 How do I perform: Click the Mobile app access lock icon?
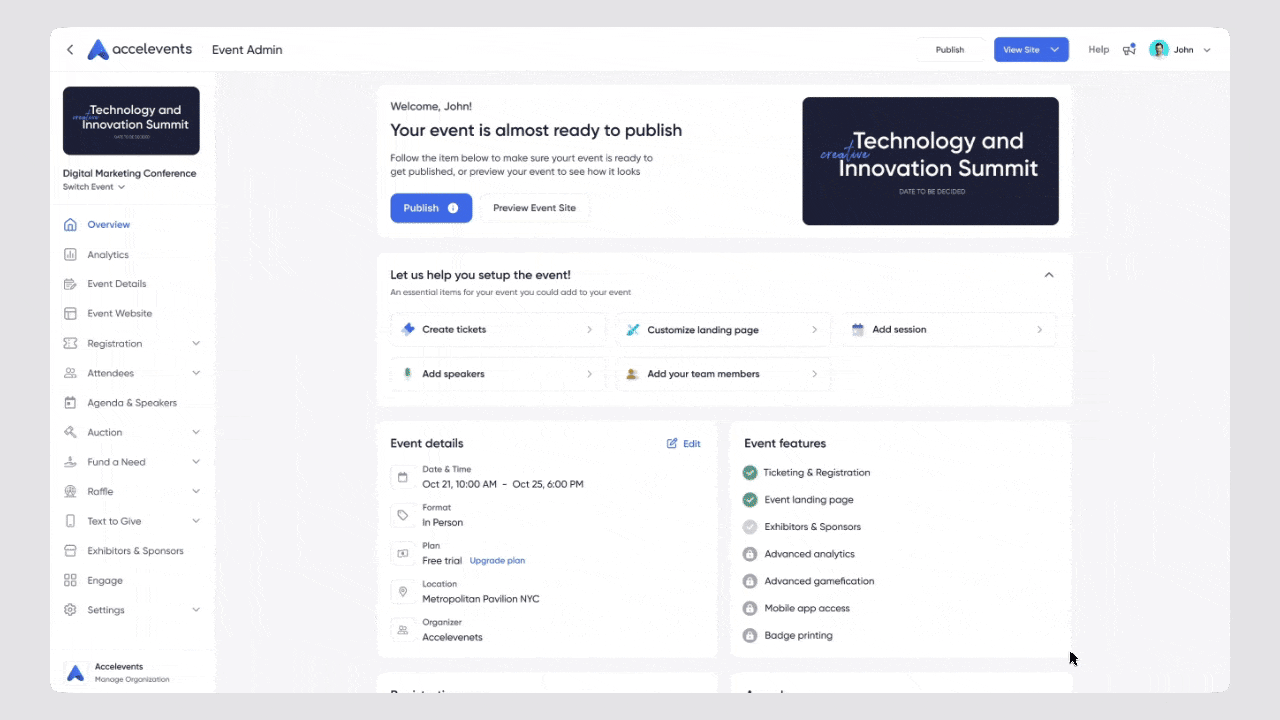(750, 608)
